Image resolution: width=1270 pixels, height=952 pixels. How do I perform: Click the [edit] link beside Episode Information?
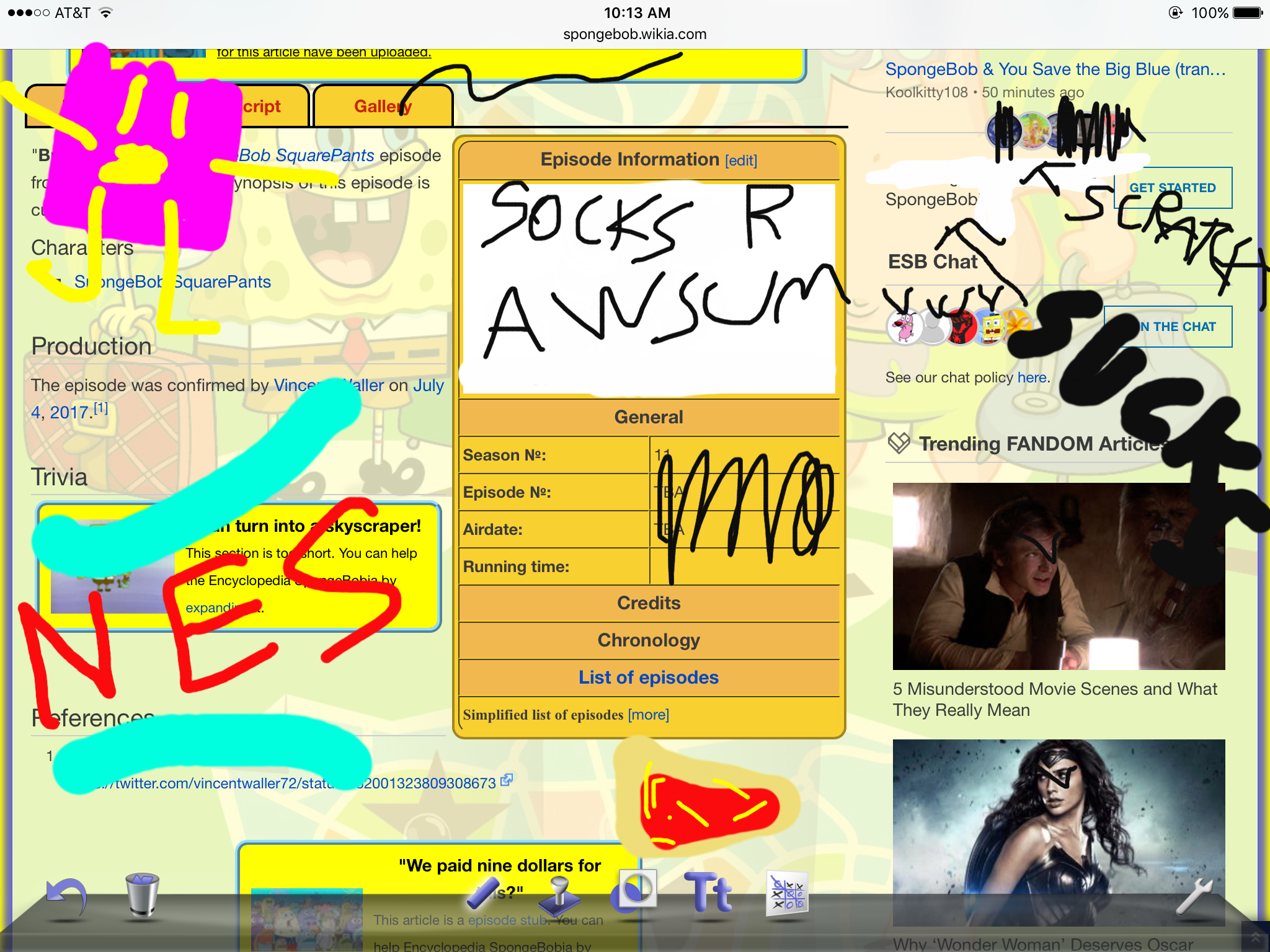click(741, 161)
